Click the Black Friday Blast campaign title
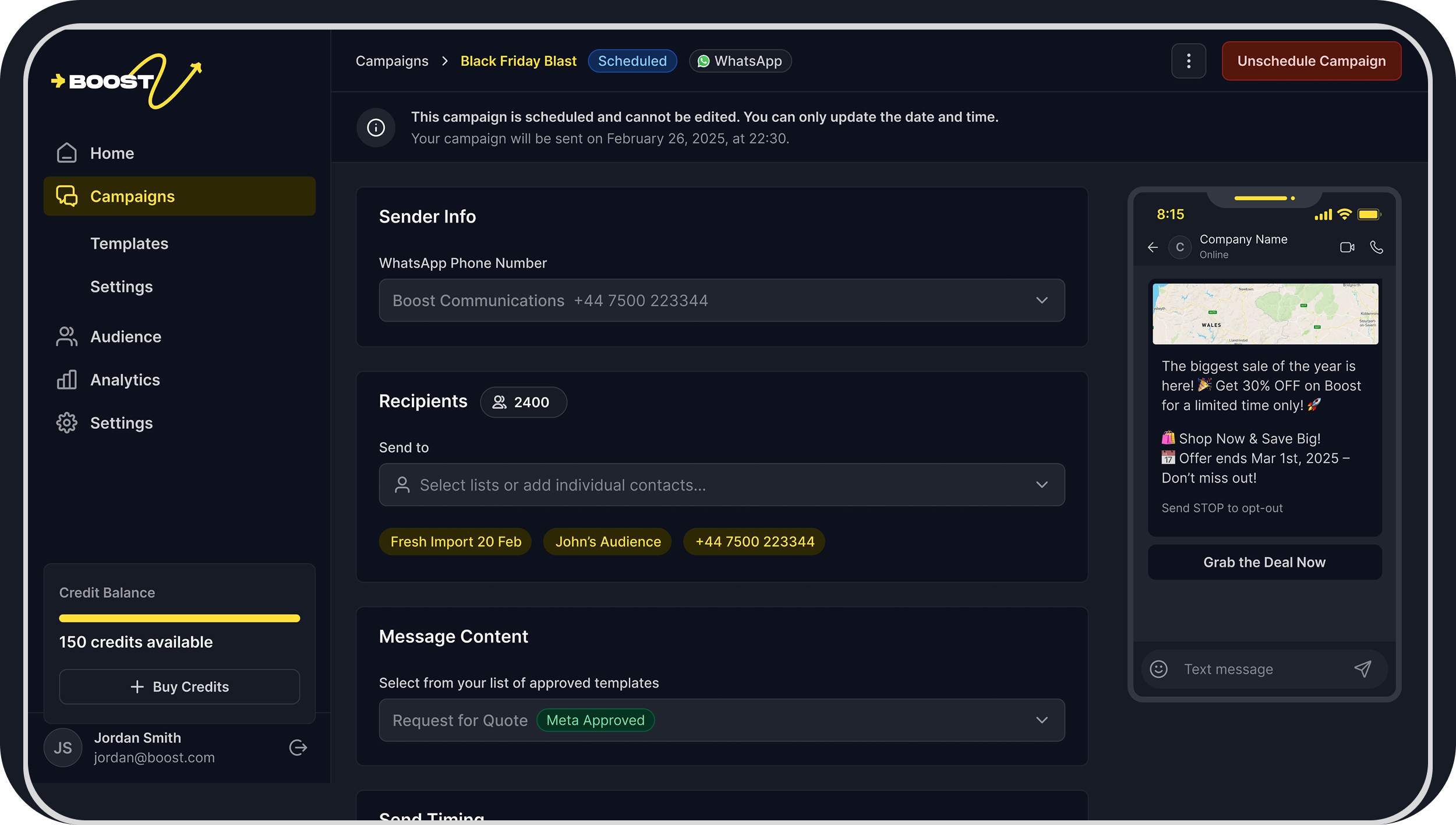Screen dimensions: 1456x825 518,61
